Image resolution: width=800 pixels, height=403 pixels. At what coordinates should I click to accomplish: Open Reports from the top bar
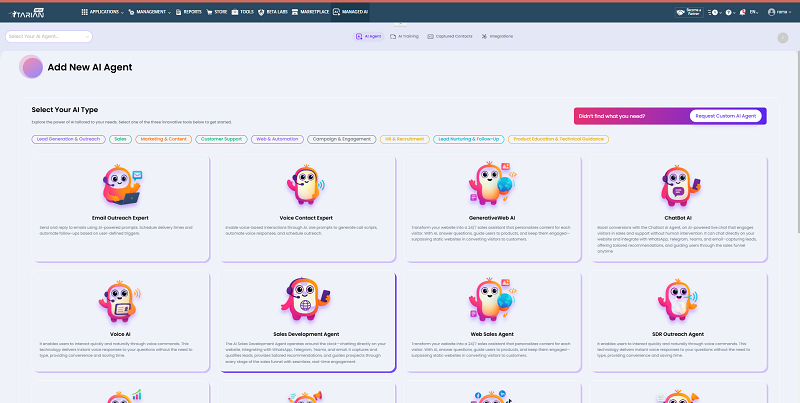click(x=189, y=12)
